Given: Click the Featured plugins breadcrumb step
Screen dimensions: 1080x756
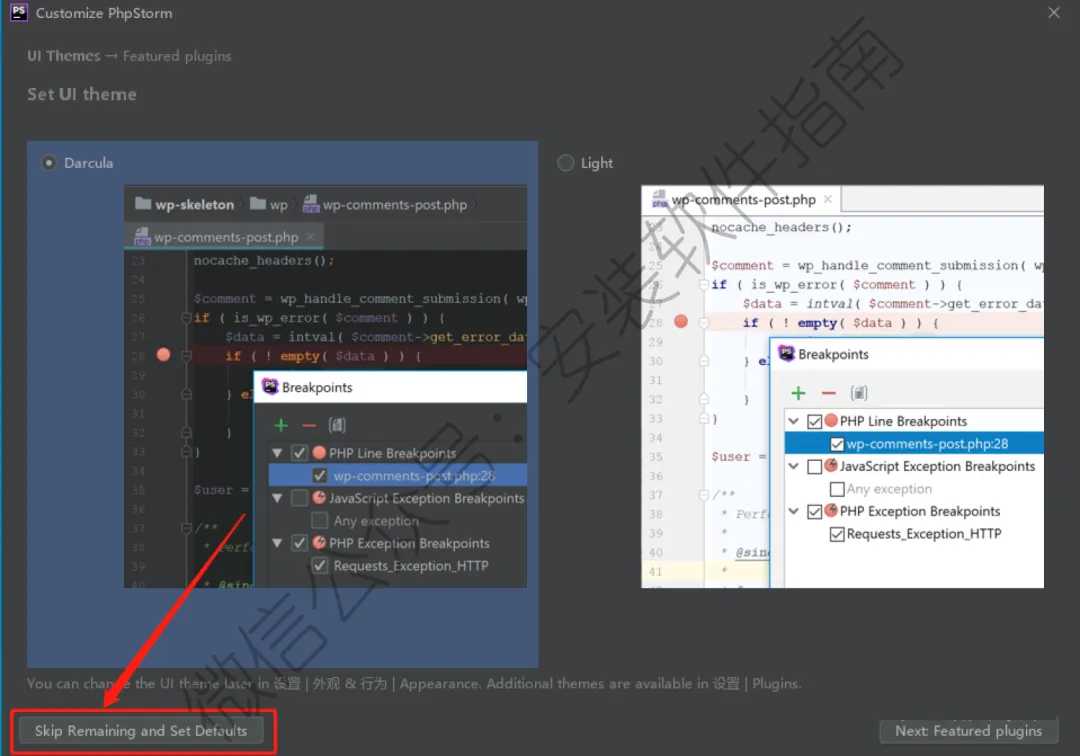Looking at the screenshot, I should pos(177,56).
